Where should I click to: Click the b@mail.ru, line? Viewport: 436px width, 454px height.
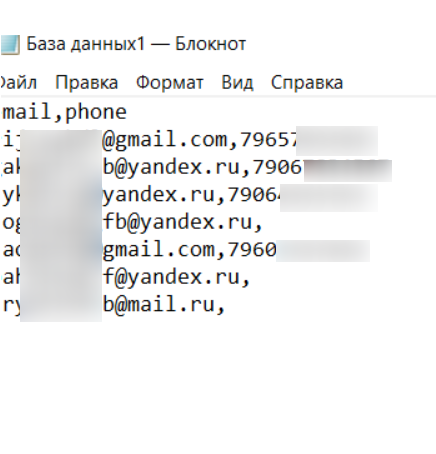(164, 304)
